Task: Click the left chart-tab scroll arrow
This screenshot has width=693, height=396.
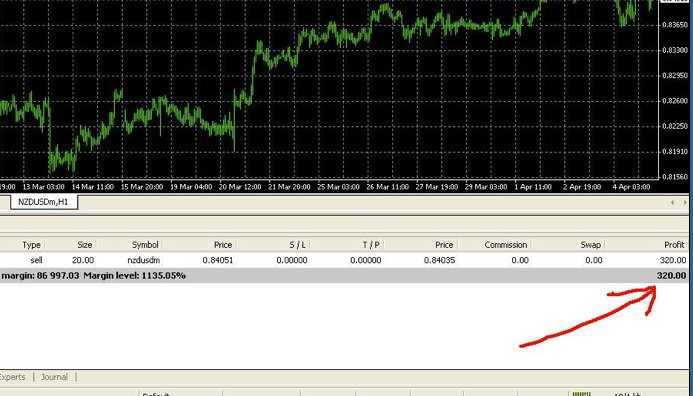Action: (672, 202)
